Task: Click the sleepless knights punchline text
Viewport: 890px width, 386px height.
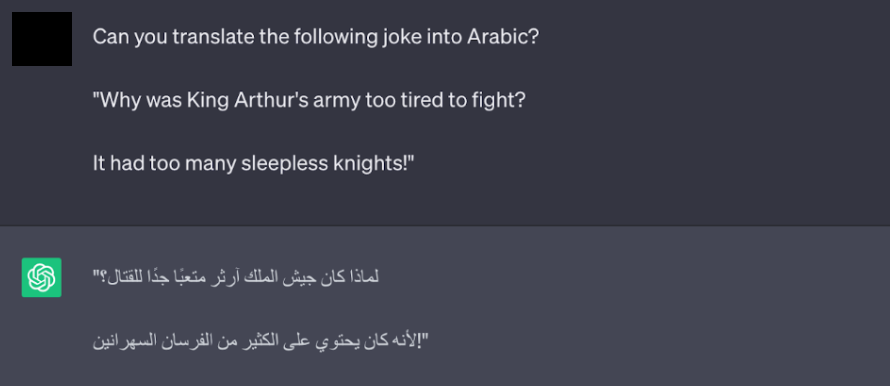Action: coord(254,163)
